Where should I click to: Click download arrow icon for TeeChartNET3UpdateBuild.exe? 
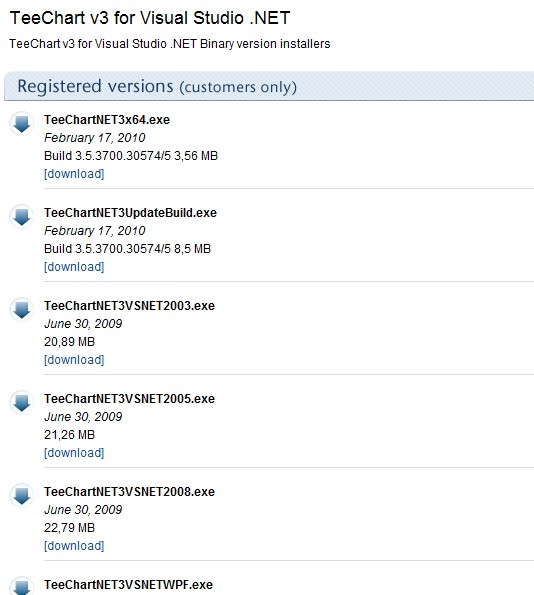[22, 216]
